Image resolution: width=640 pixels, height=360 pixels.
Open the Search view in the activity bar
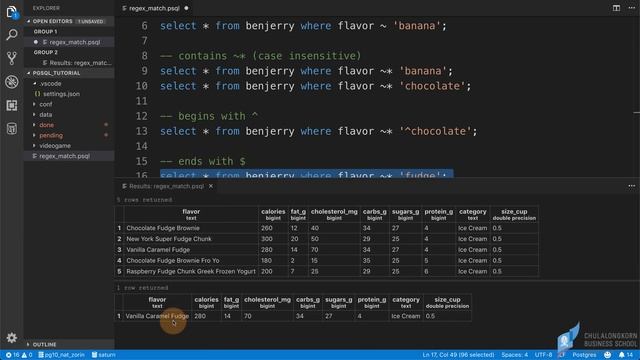point(12,35)
